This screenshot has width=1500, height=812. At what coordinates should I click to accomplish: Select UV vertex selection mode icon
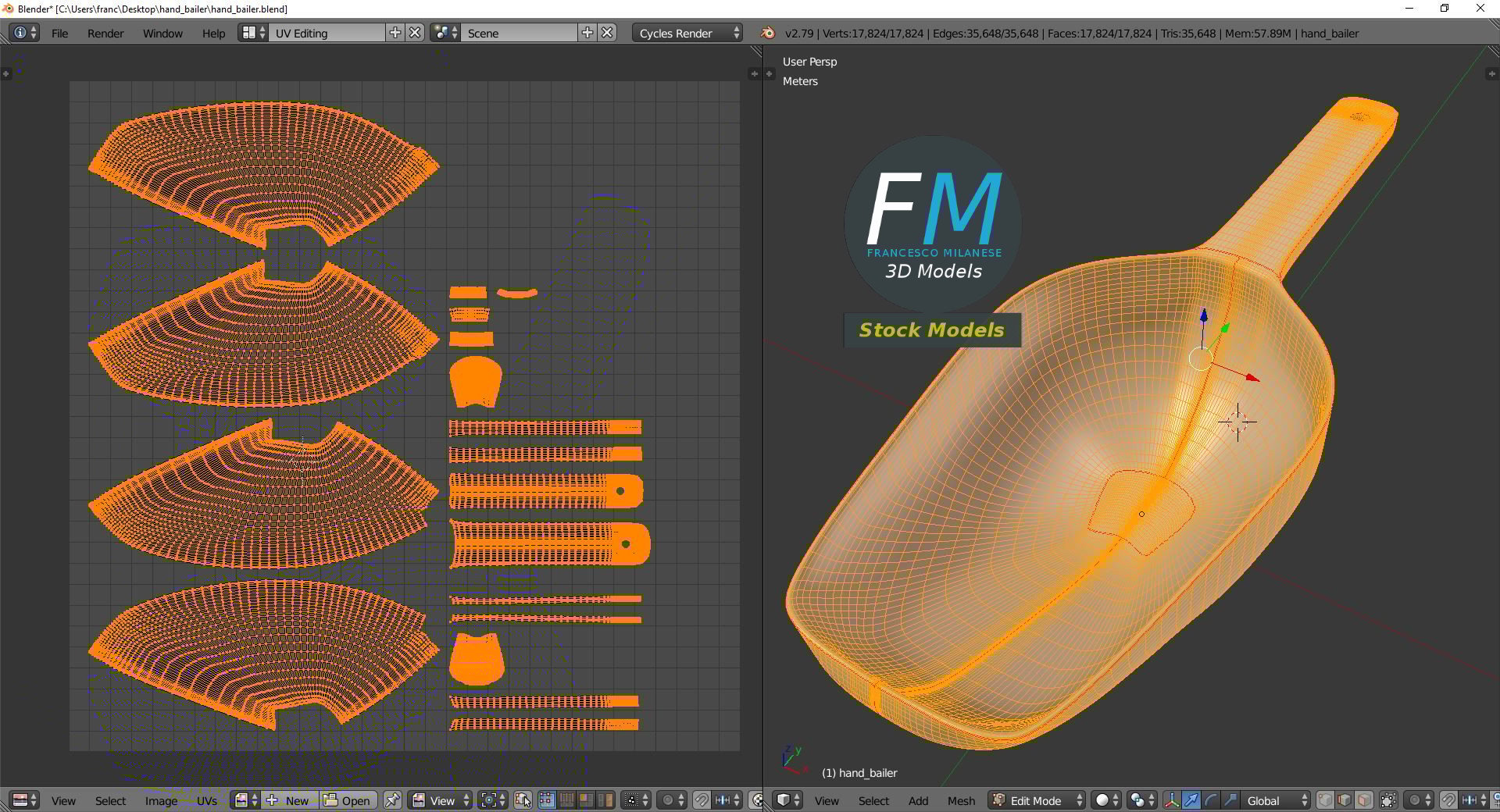547,800
